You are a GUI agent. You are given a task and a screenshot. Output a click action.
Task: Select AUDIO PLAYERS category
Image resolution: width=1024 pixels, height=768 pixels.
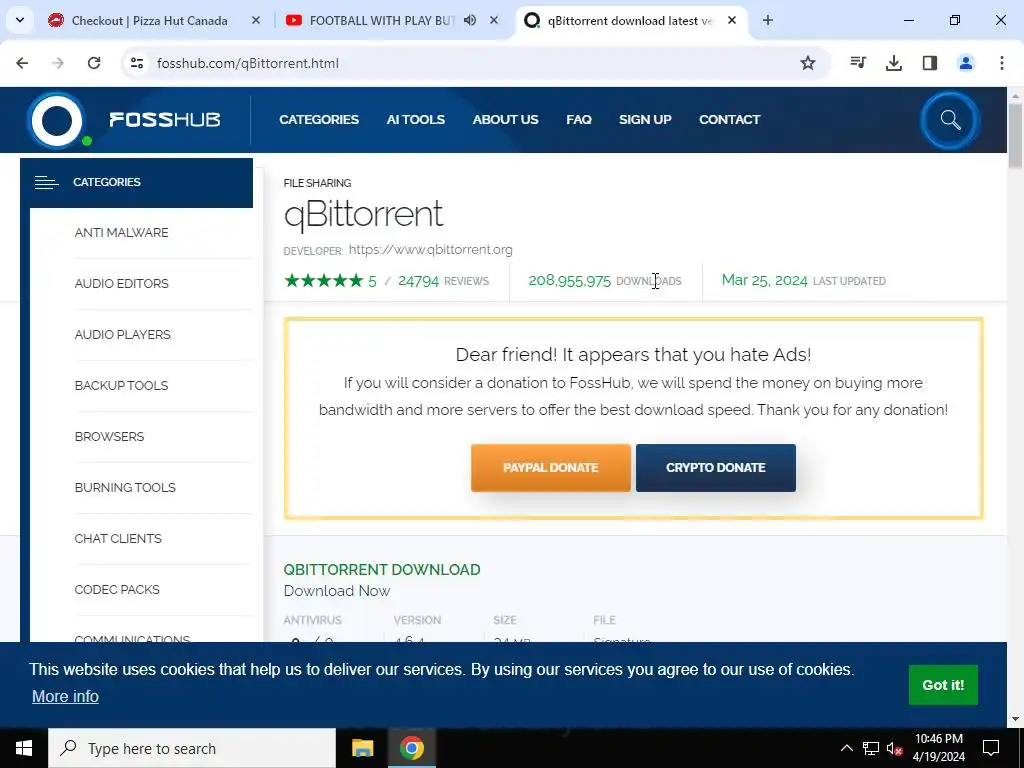point(123,334)
